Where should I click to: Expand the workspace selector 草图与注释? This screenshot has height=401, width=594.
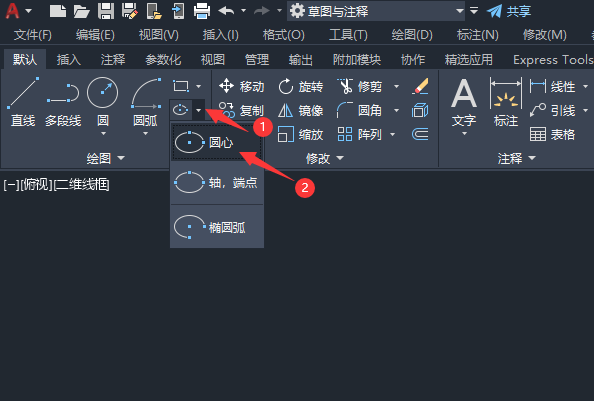tap(460, 11)
